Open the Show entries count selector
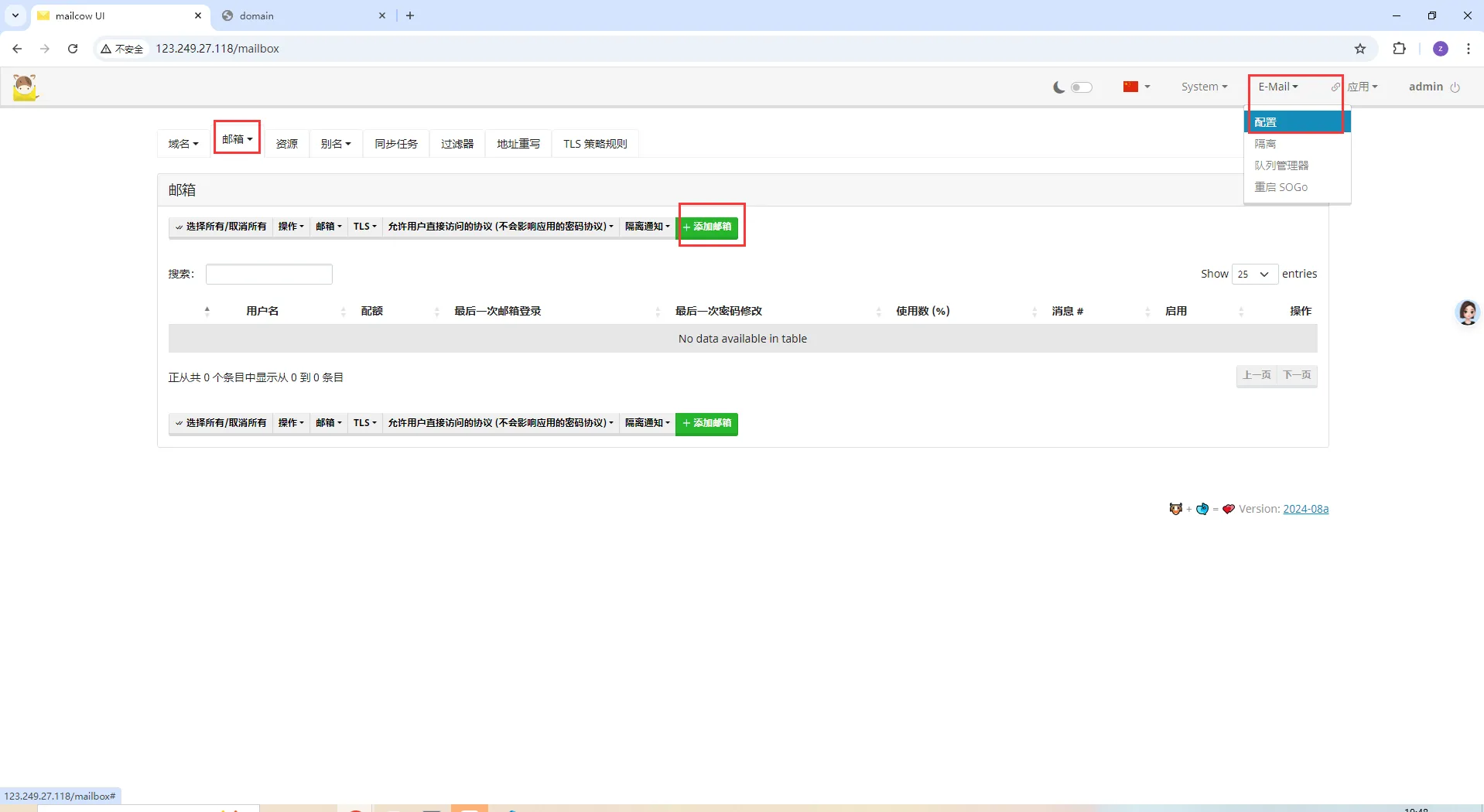 coord(1255,274)
